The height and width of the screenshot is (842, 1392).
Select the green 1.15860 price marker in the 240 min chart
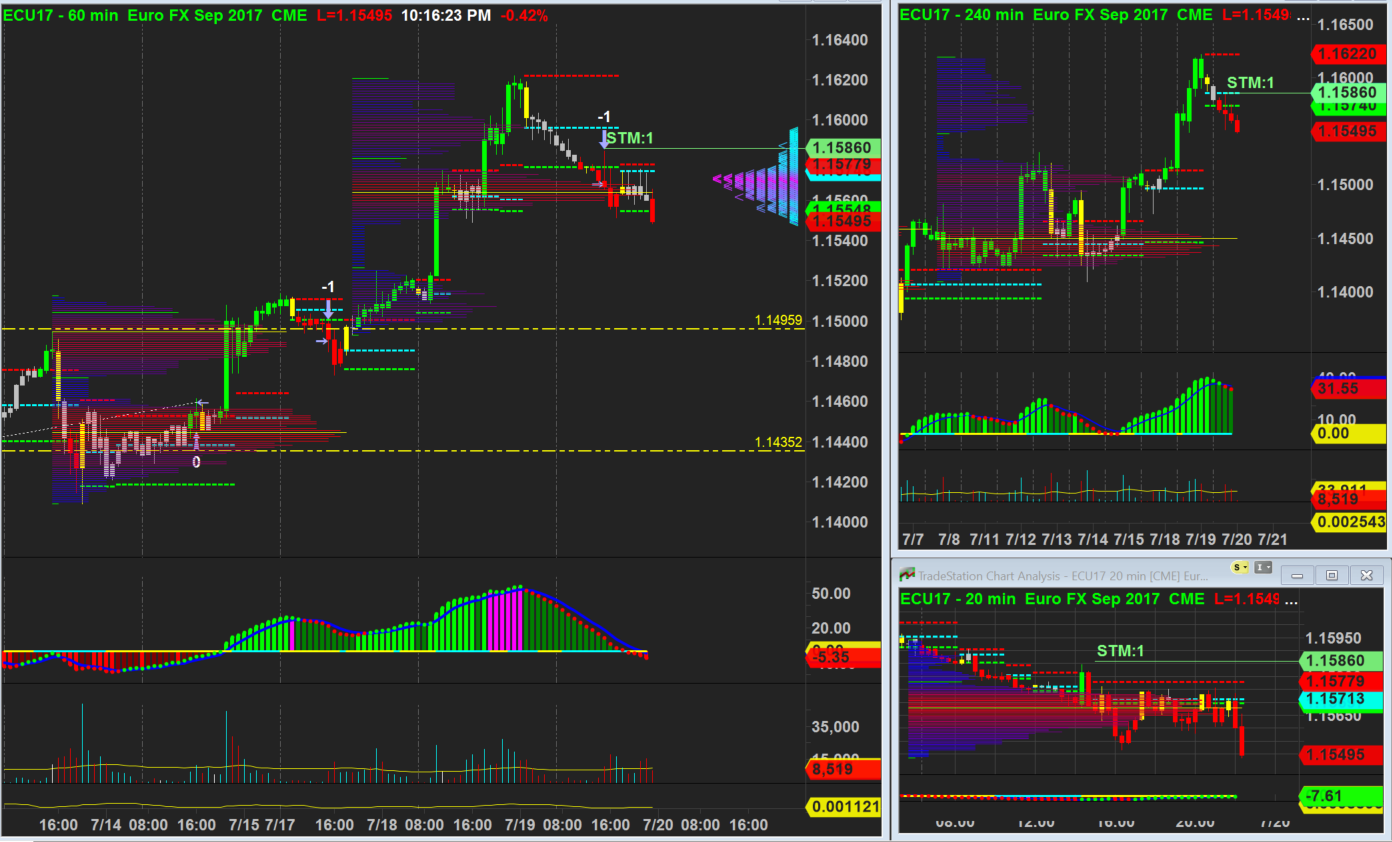[x=1347, y=93]
